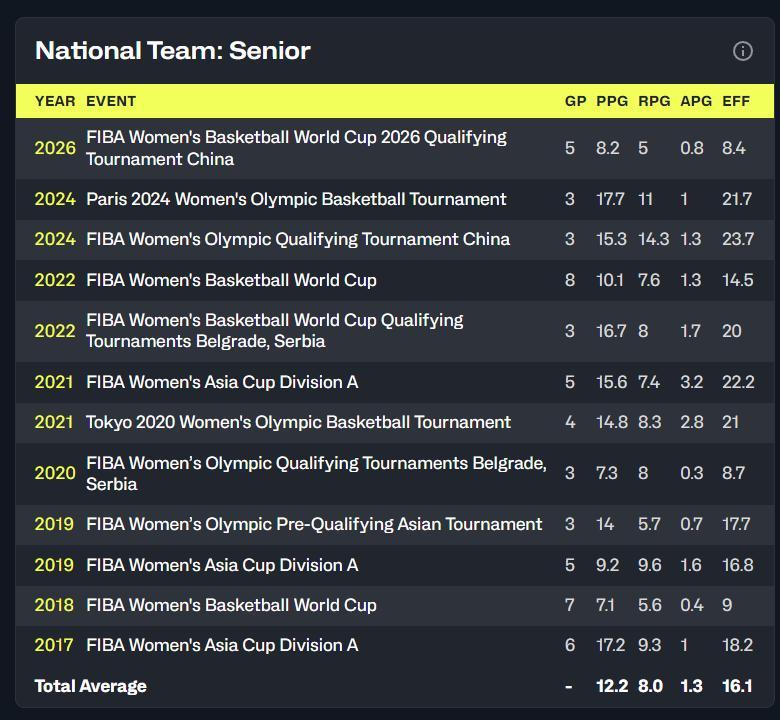This screenshot has height=720, width=780.
Task: Open the 2022 FIBA Women's Basketball World Cup event
Action: click(231, 280)
